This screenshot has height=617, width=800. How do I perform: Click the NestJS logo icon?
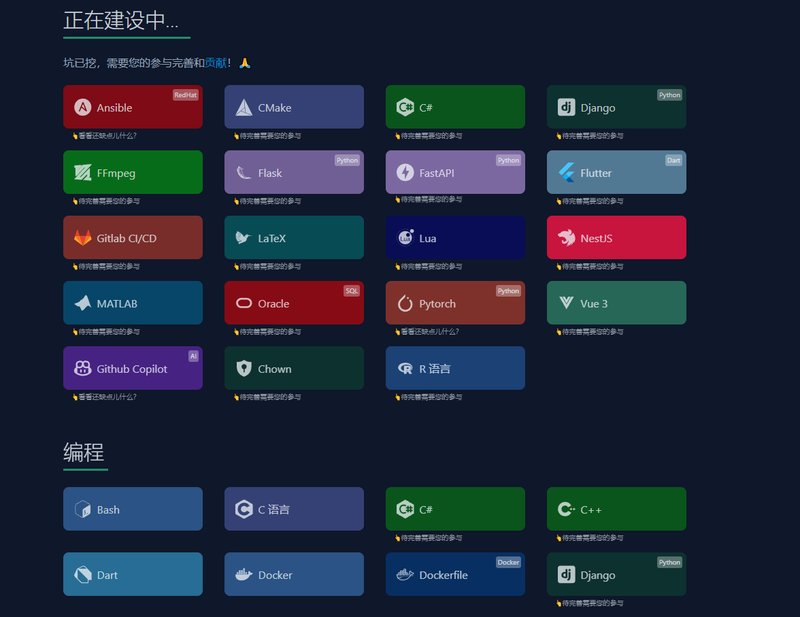[566, 238]
